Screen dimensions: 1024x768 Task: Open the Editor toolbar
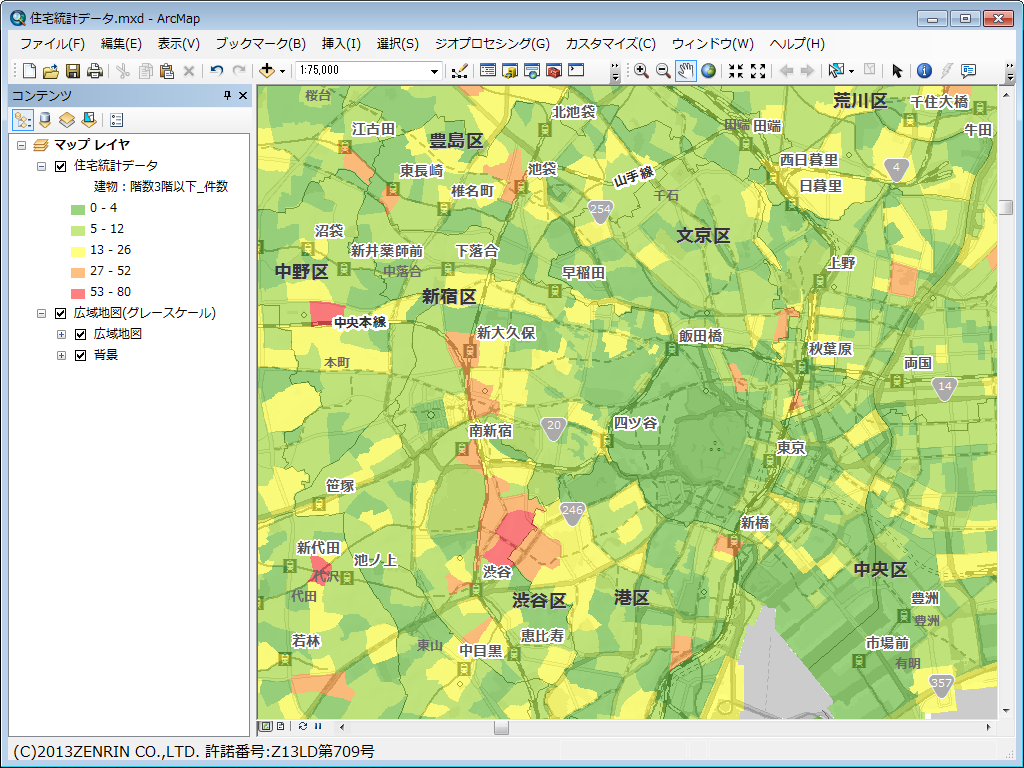click(x=460, y=71)
